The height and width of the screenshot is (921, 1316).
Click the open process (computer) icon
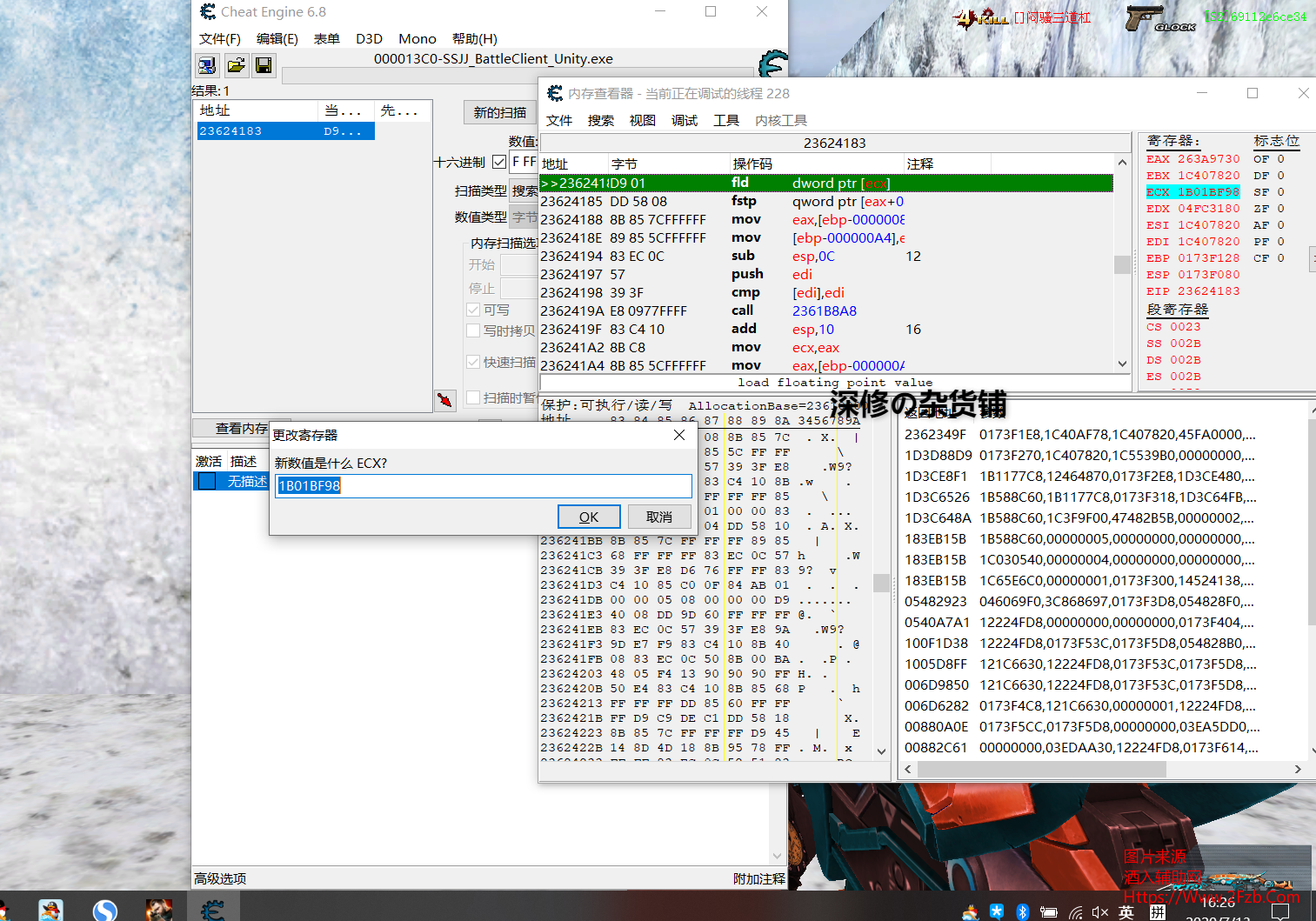(207, 65)
